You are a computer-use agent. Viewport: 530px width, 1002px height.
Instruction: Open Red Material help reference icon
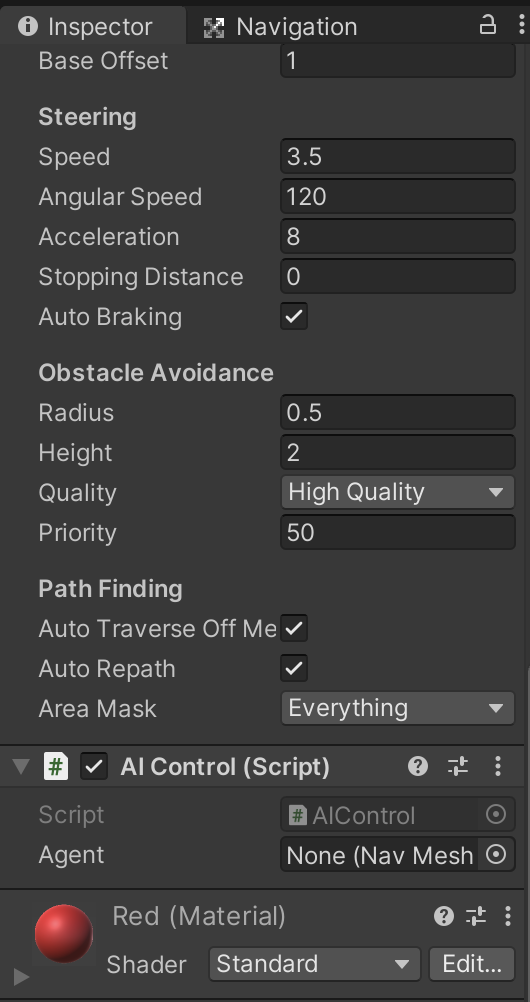point(444,916)
